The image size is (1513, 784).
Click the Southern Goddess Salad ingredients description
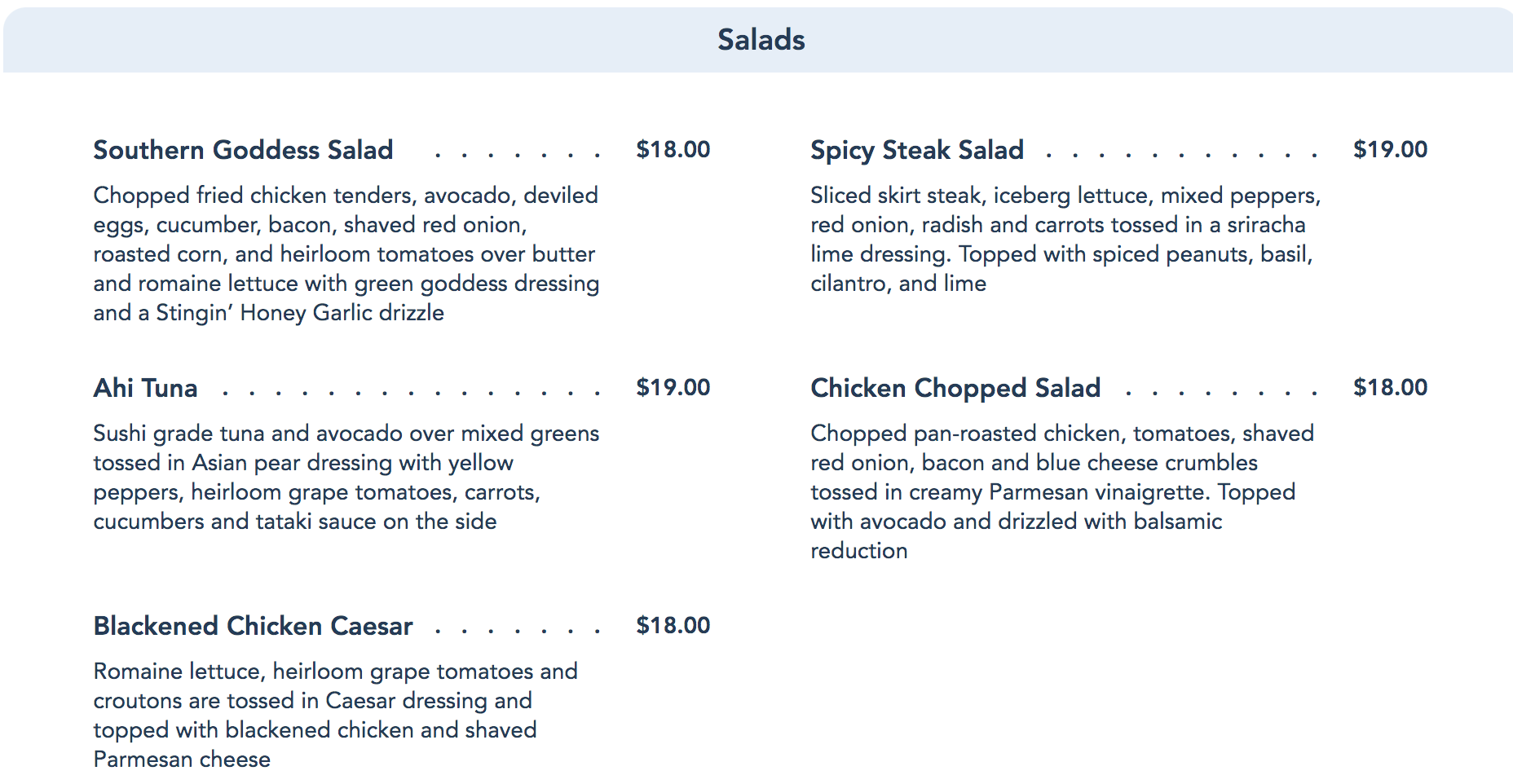coord(346,253)
